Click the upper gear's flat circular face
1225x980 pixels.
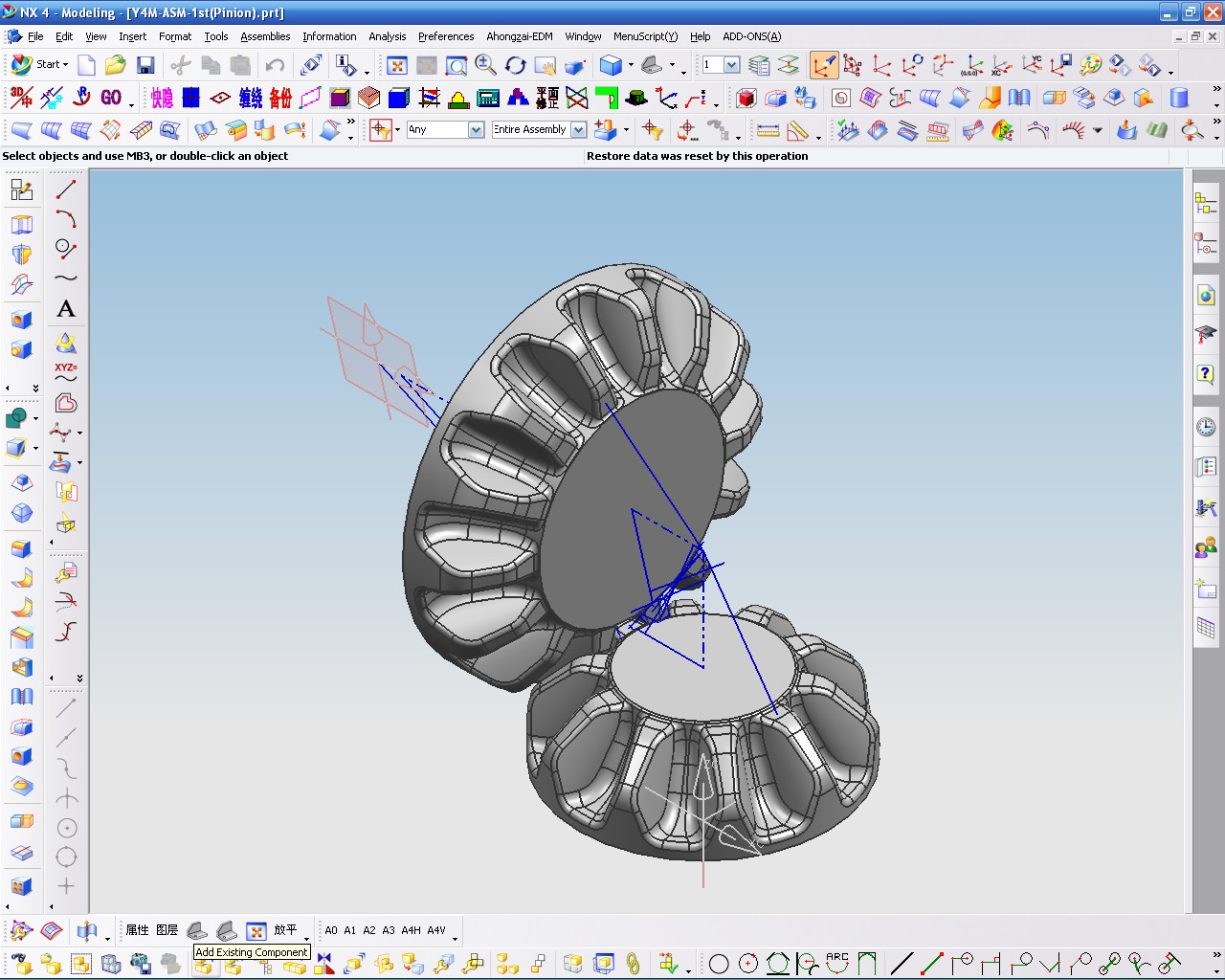(x=632, y=507)
